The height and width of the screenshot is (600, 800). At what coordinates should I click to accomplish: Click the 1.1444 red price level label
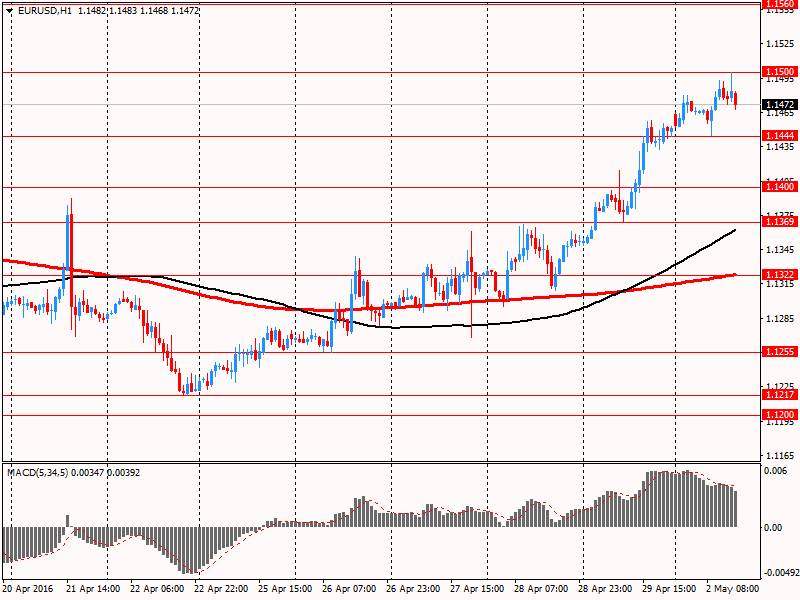(780, 136)
